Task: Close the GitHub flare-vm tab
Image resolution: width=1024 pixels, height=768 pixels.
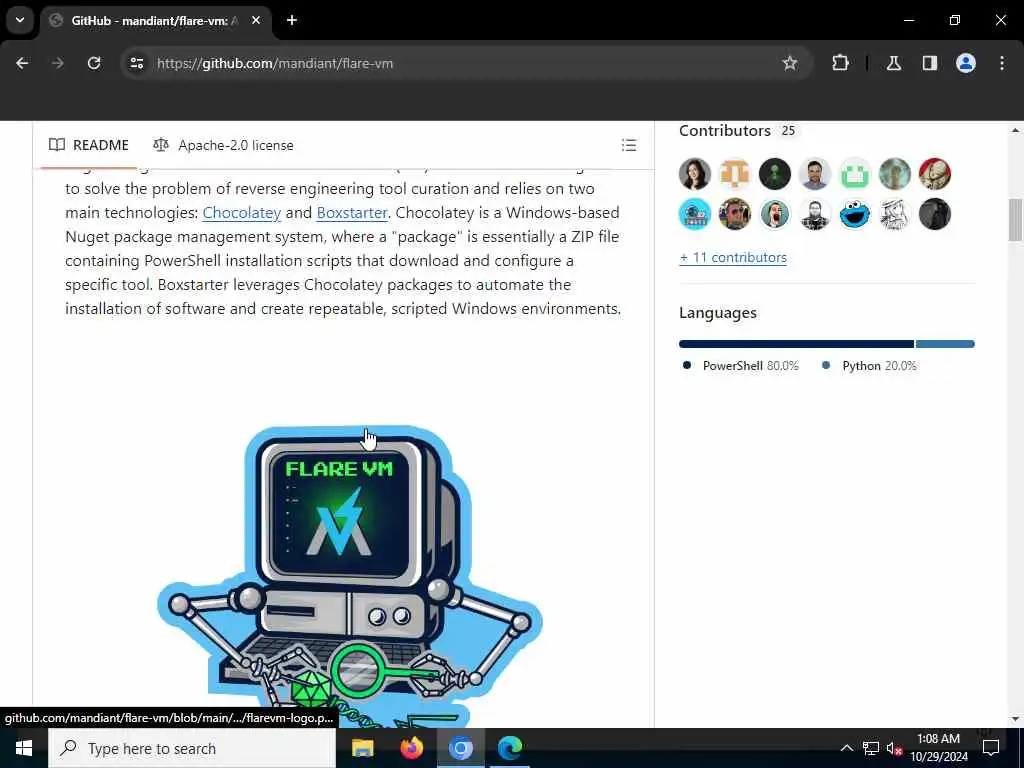Action: tap(256, 20)
